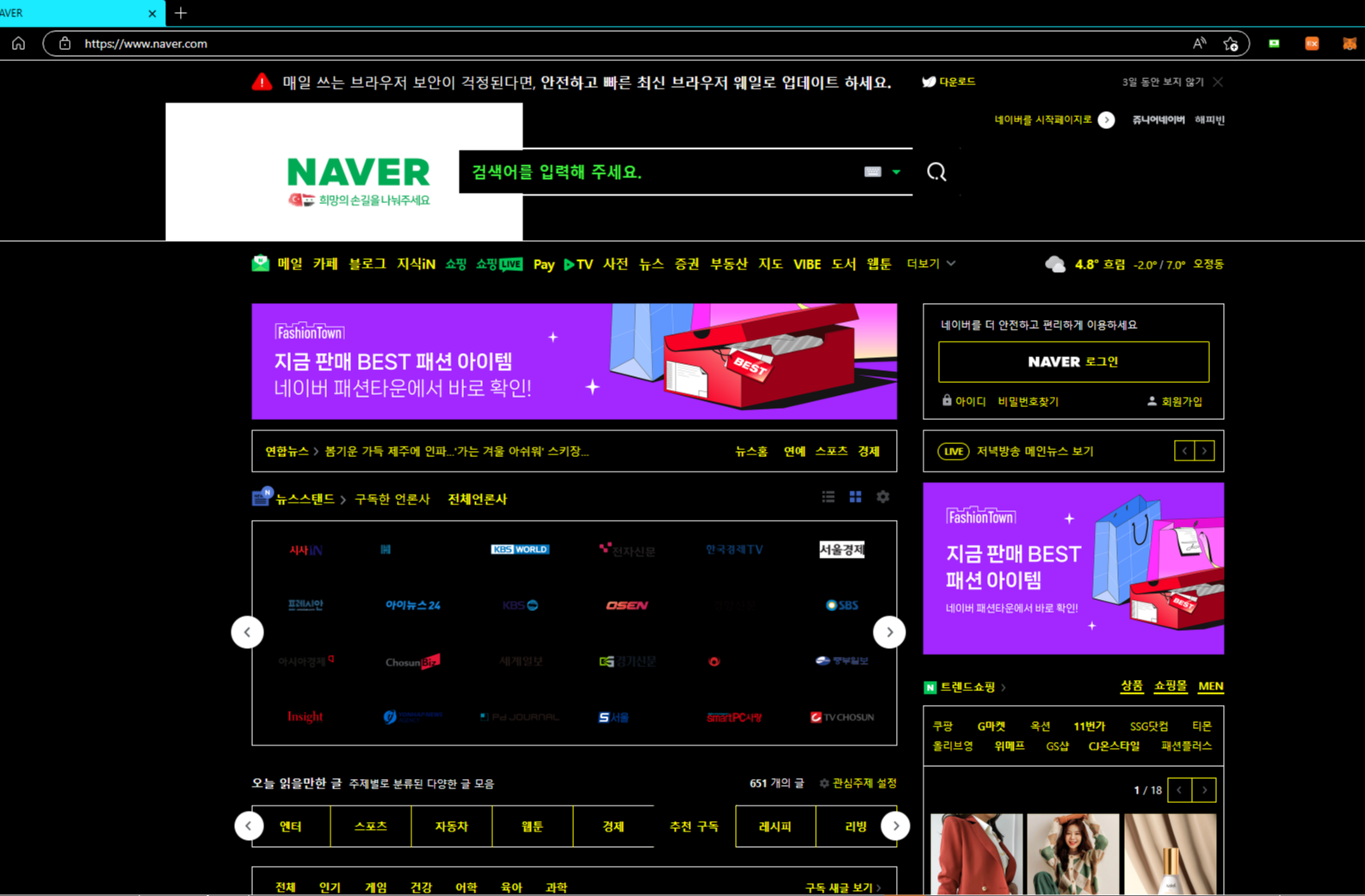1365x896 pixels.
Task: Open 스포츠 news link
Action: pos(831,451)
